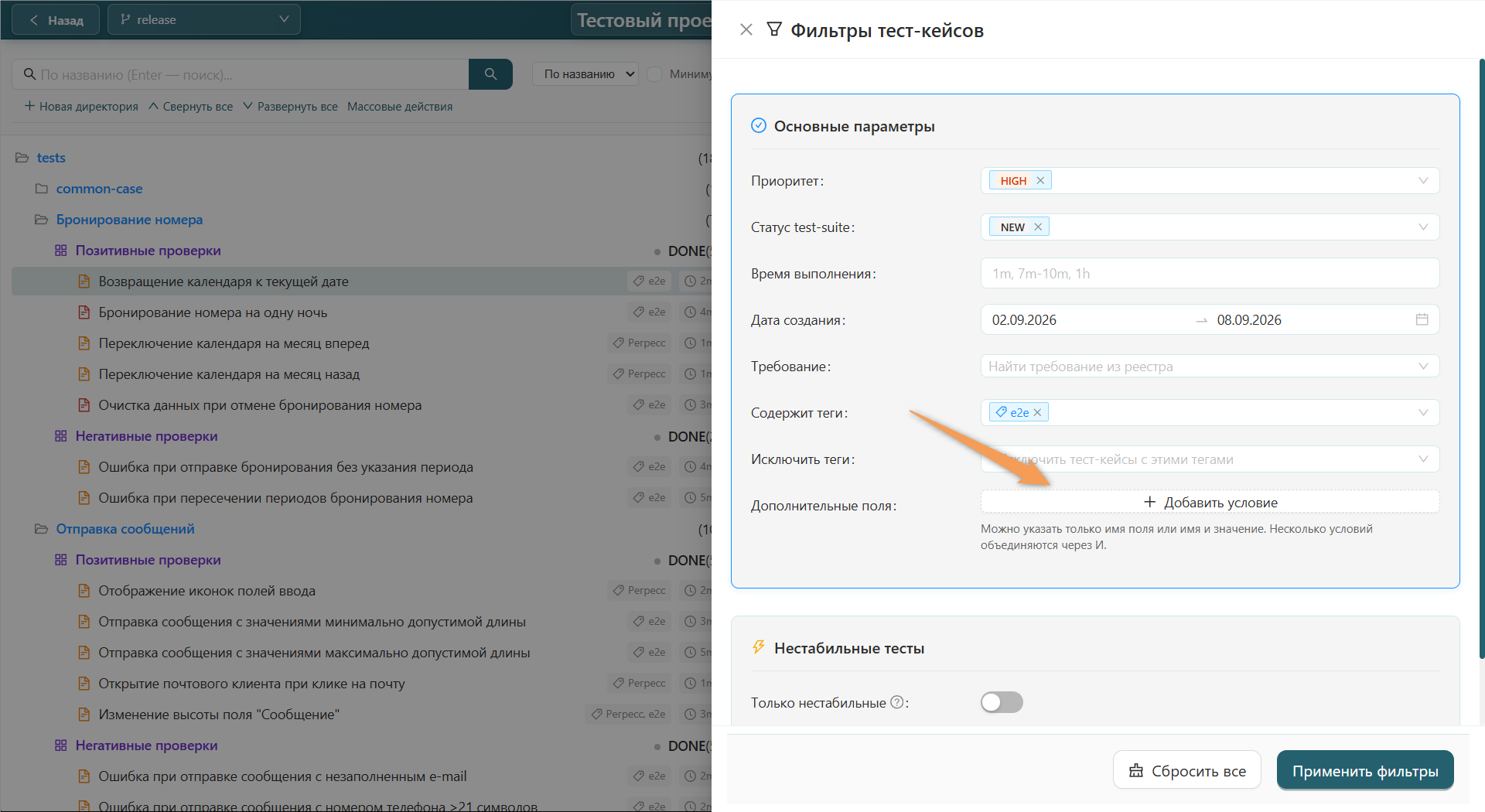Screen dimensions: 1485x812
Task: Click the Применить фильтры button
Action: click(x=1365, y=771)
